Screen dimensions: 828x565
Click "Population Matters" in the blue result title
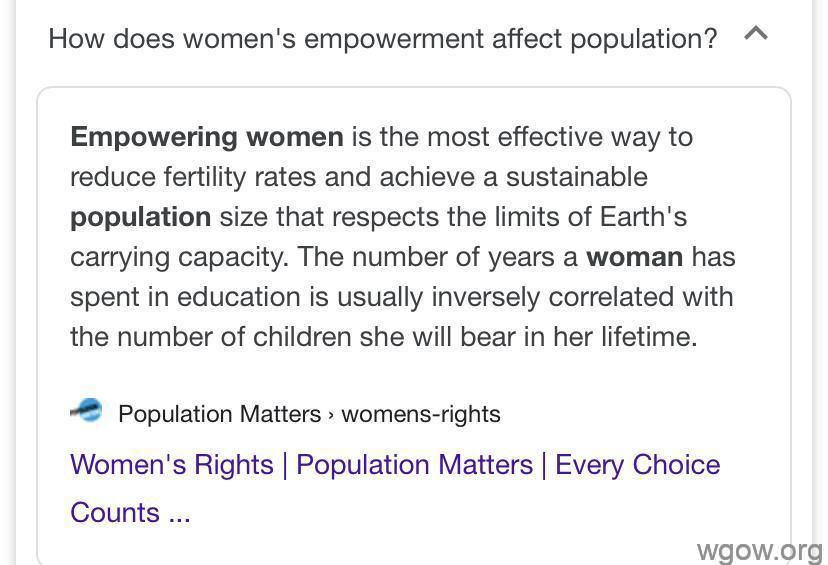point(415,465)
